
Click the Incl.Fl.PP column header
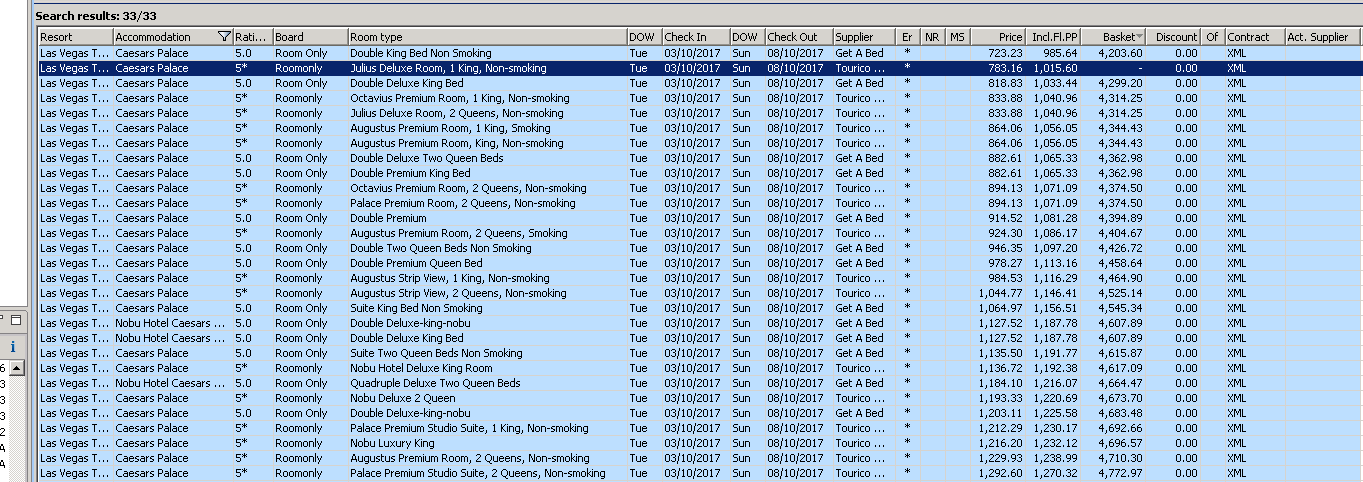pos(1054,37)
